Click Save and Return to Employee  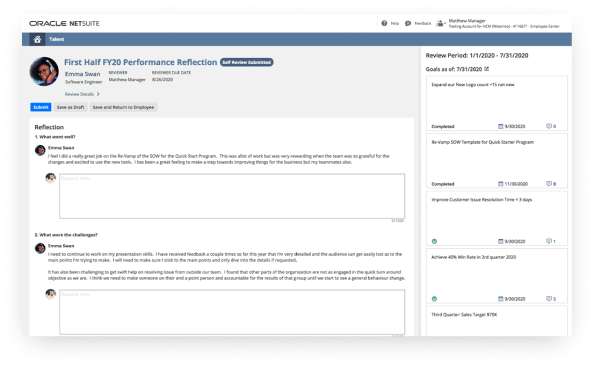[x=123, y=107]
